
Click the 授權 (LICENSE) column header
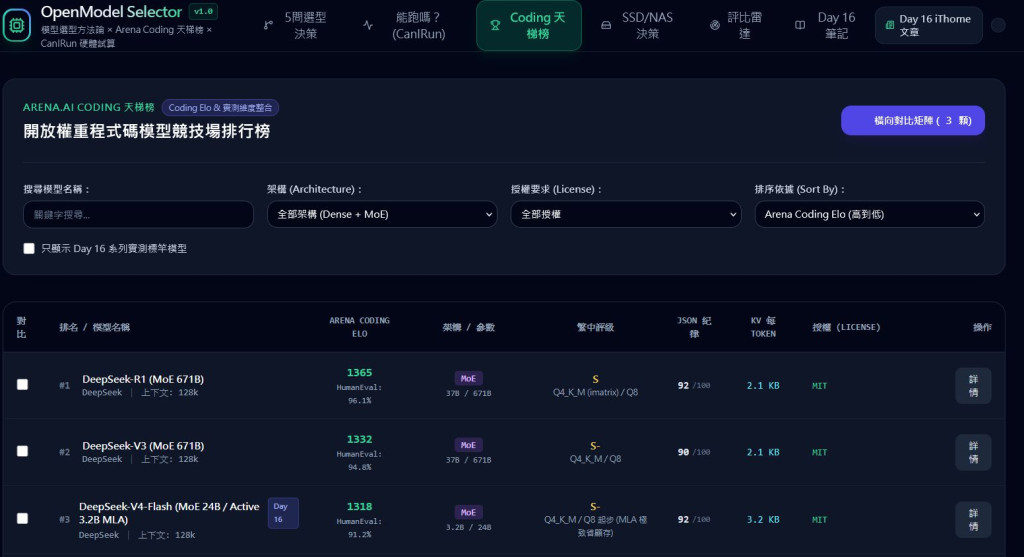tap(846, 327)
